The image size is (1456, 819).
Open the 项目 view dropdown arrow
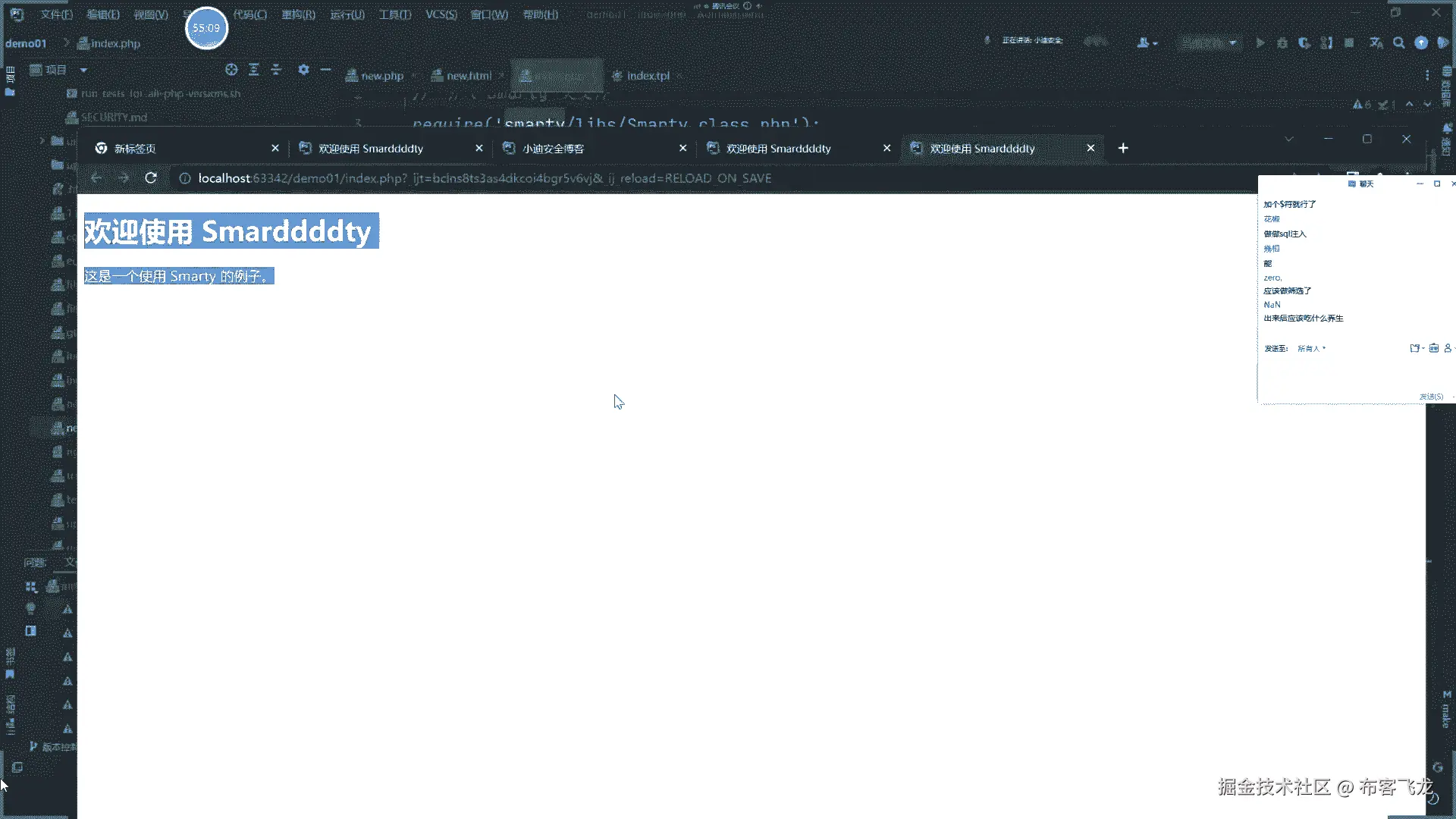click(x=83, y=70)
